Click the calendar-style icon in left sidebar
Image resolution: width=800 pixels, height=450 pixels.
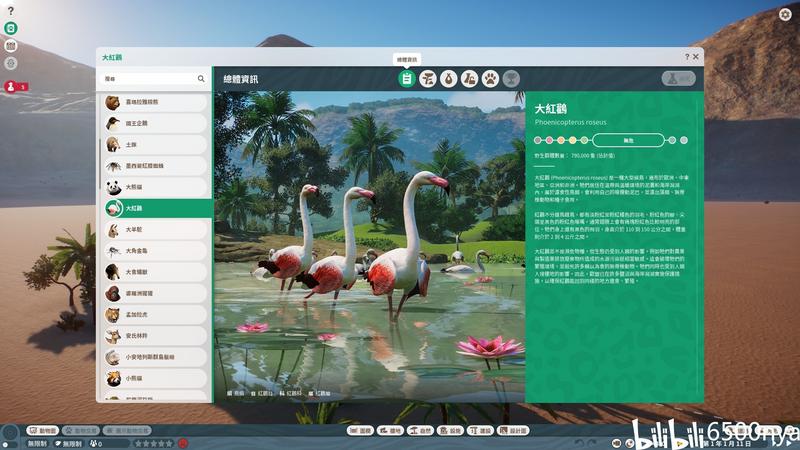11,46
